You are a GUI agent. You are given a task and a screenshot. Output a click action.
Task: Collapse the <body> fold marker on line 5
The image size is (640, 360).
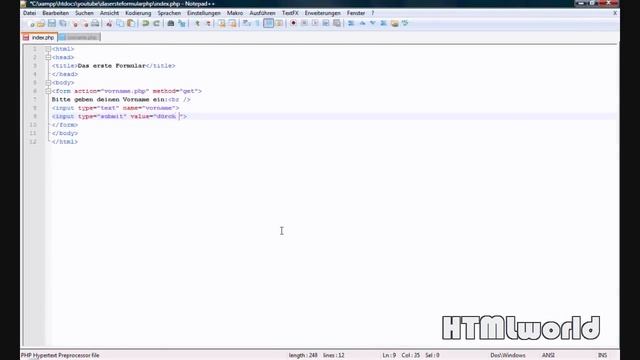point(48,83)
